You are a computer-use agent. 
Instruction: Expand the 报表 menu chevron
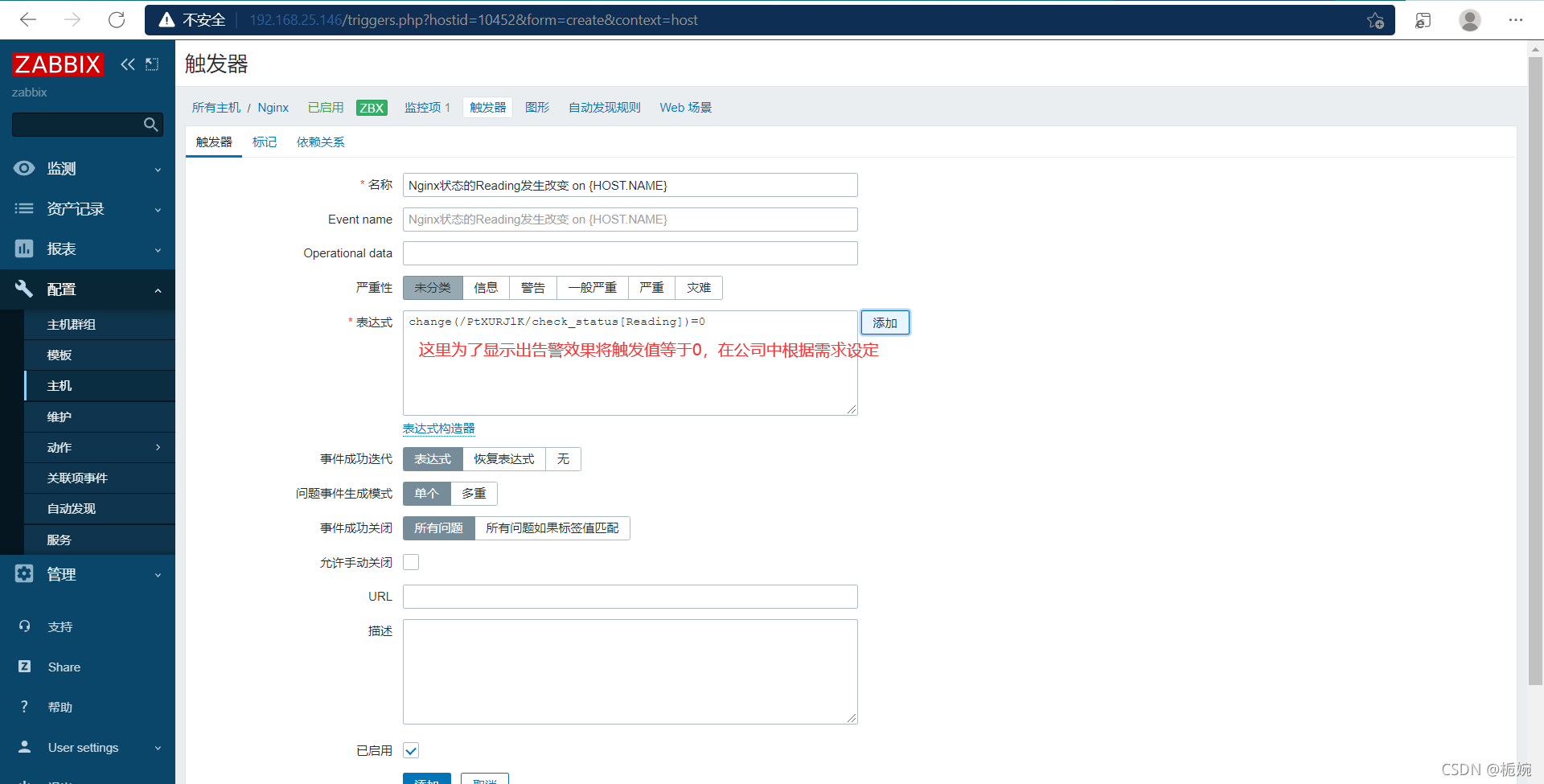[158, 250]
